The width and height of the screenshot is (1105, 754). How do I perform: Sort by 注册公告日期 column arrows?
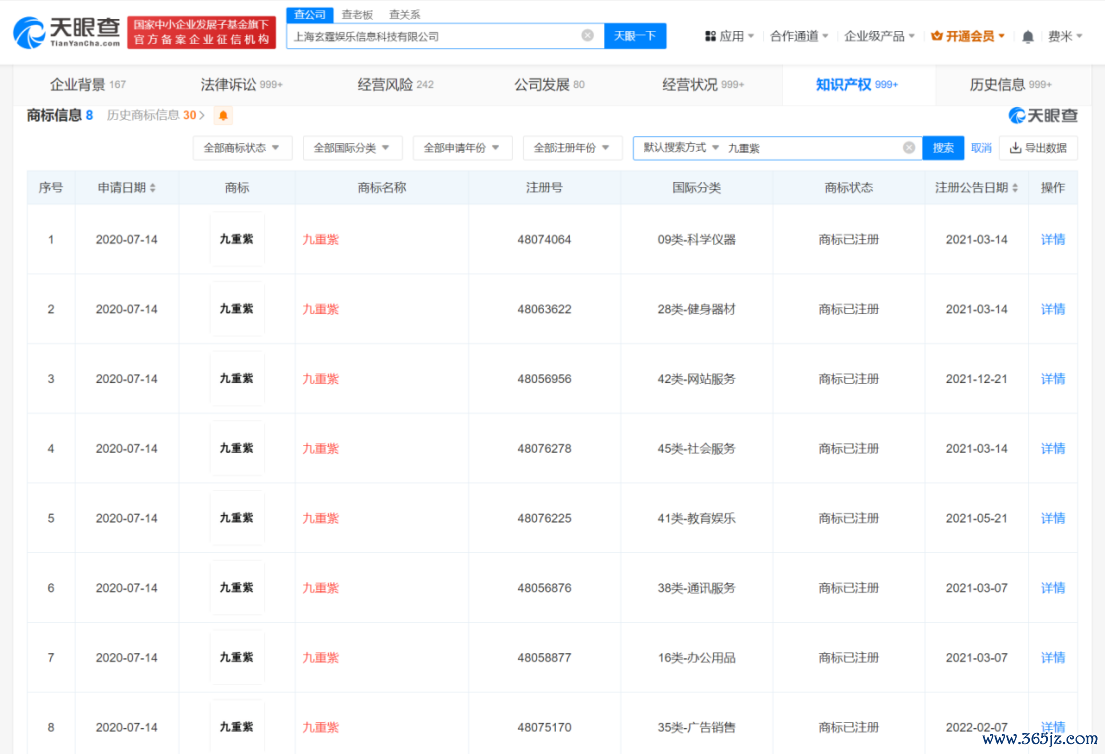tap(1015, 188)
